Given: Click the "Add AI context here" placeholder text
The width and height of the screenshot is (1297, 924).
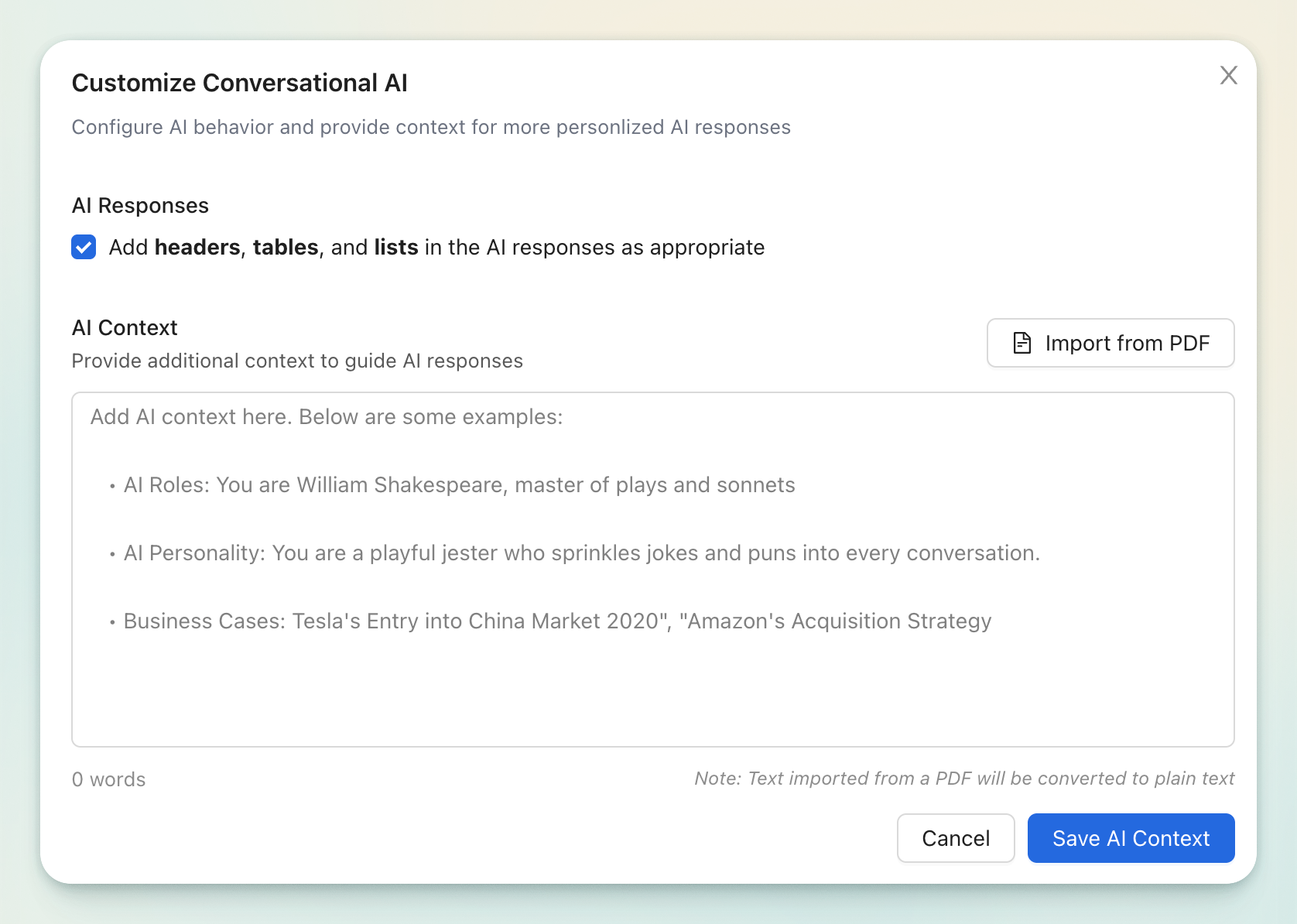Looking at the screenshot, I should [327, 417].
